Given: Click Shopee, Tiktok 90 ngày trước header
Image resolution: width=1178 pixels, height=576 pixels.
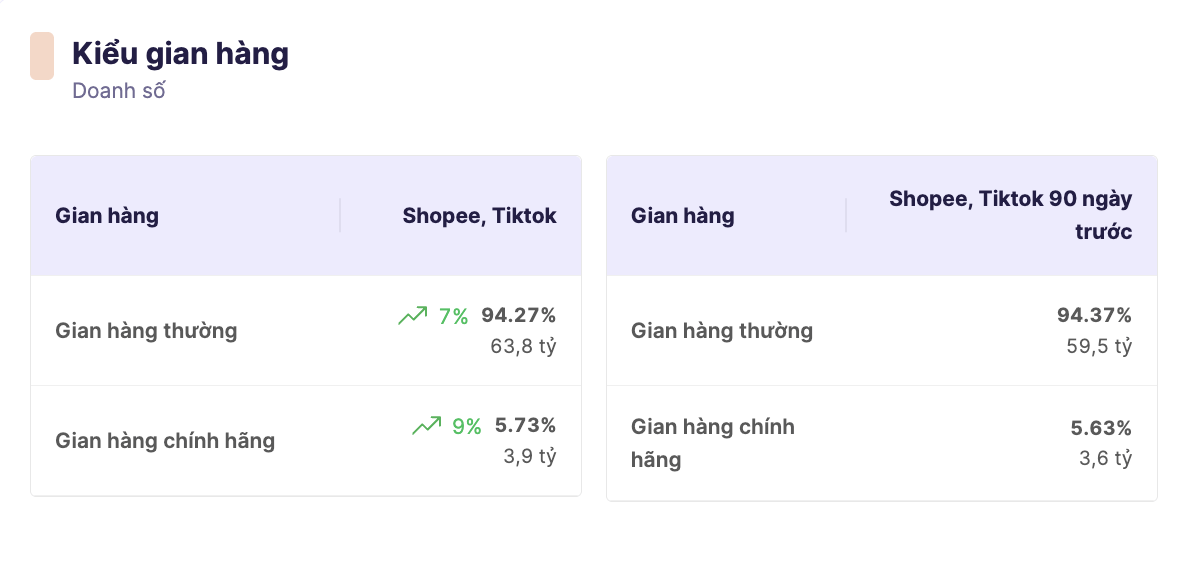Looking at the screenshot, I should (1010, 215).
